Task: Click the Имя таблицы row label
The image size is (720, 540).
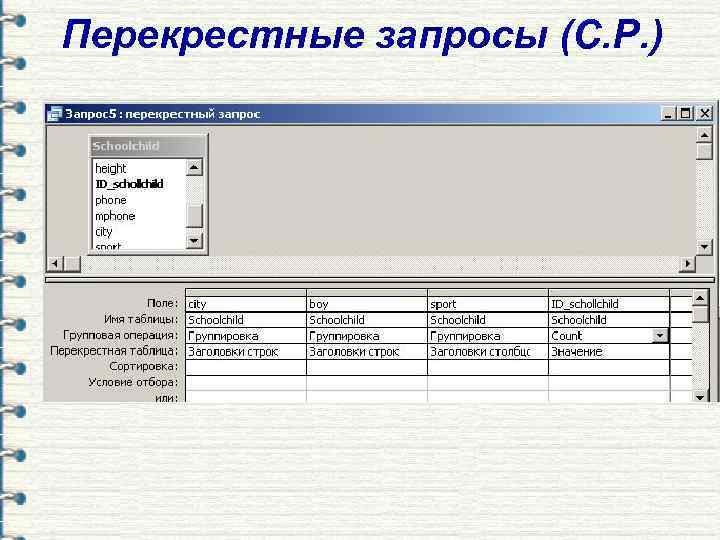Action: (x=141, y=319)
